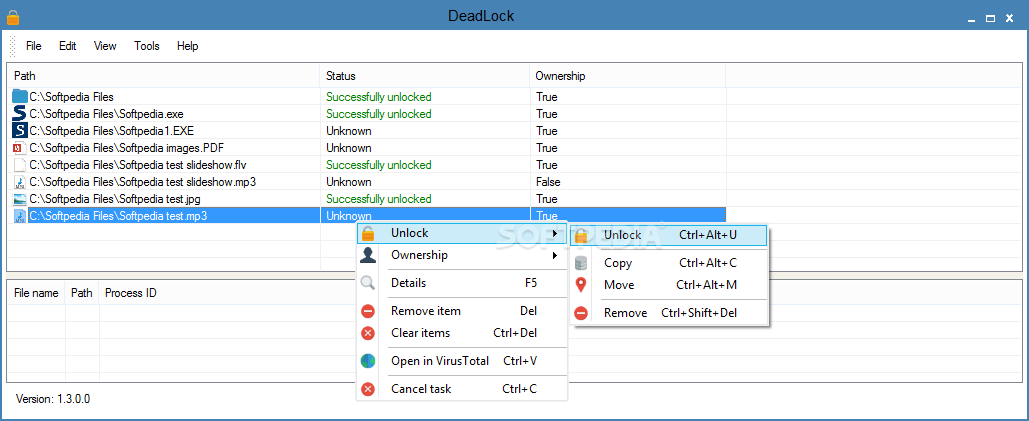The width and height of the screenshot is (1029, 421).
Task: Select Cancel task in the context menu
Action: (461, 389)
